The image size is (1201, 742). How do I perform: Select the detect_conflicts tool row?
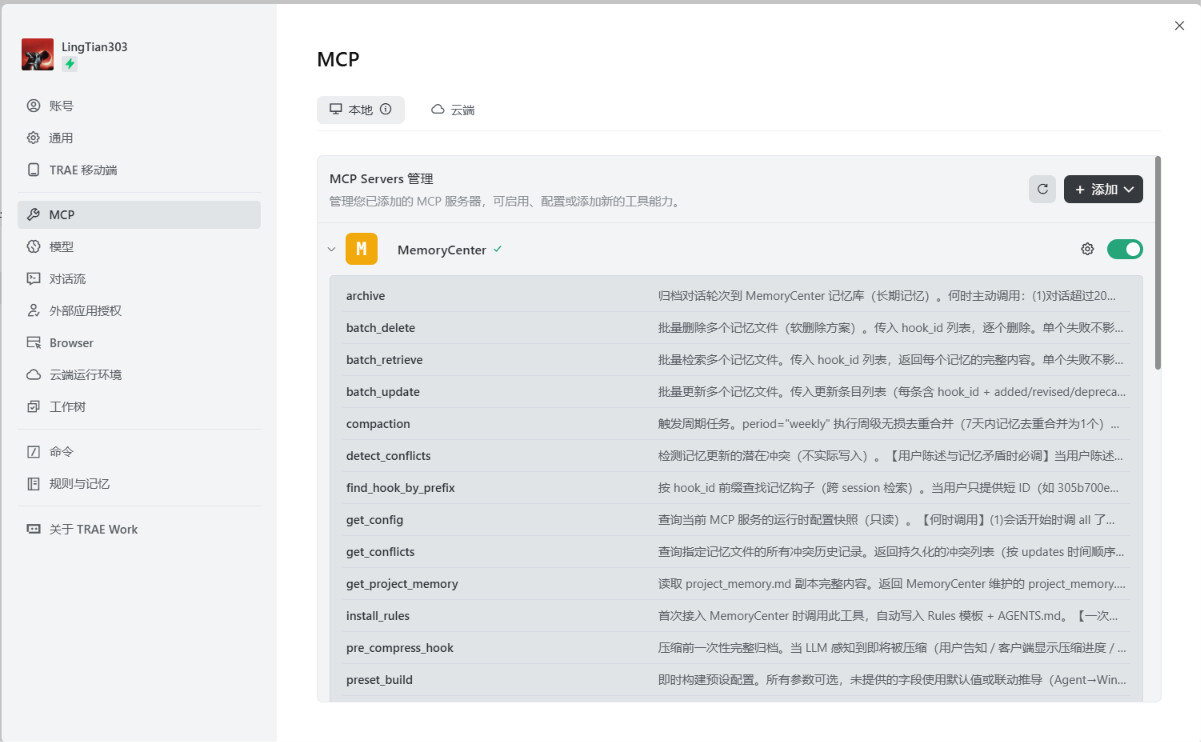click(x=736, y=456)
